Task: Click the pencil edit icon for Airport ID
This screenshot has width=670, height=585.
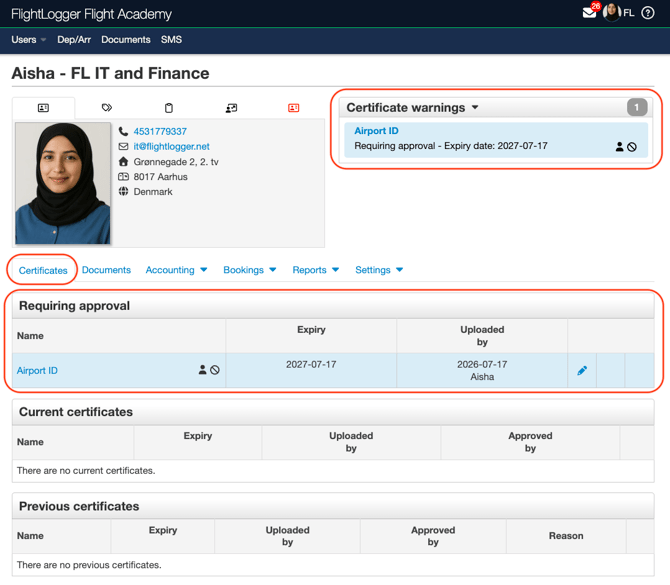Action: click(x=582, y=370)
